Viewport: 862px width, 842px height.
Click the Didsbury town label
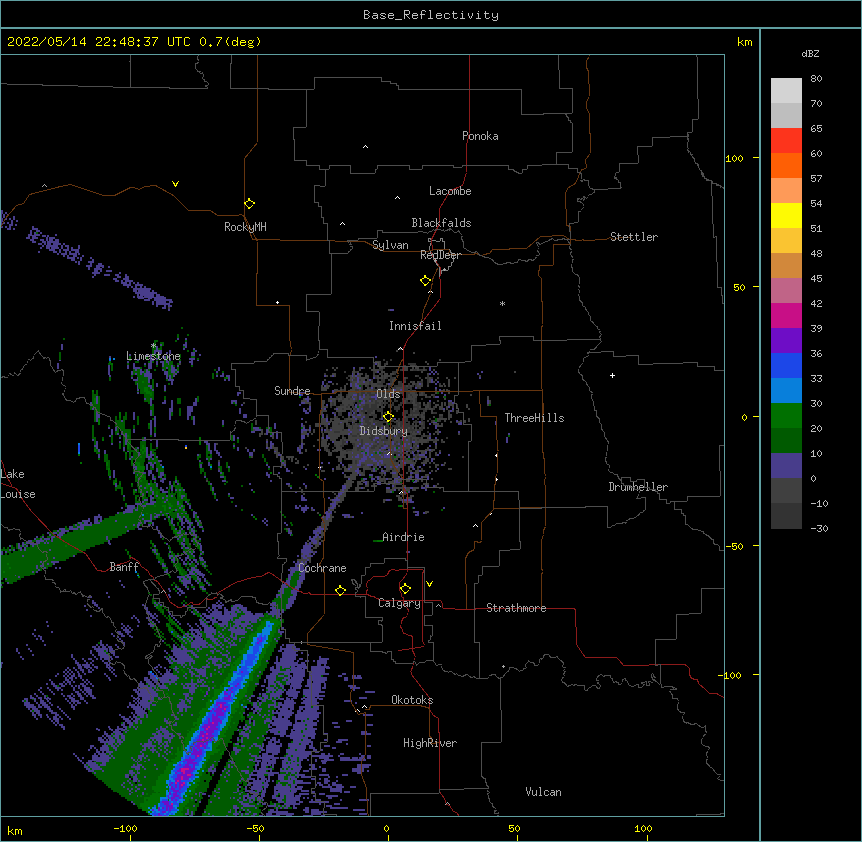[384, 431]
